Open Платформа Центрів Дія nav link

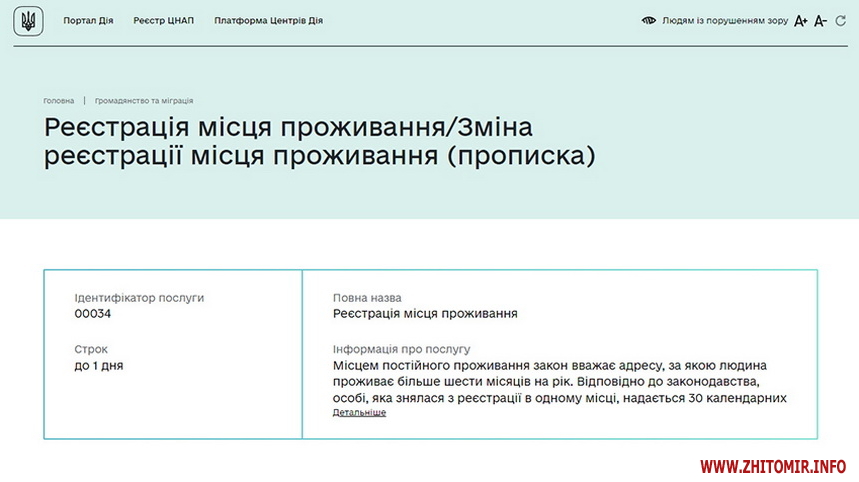(x=268, y=21)
